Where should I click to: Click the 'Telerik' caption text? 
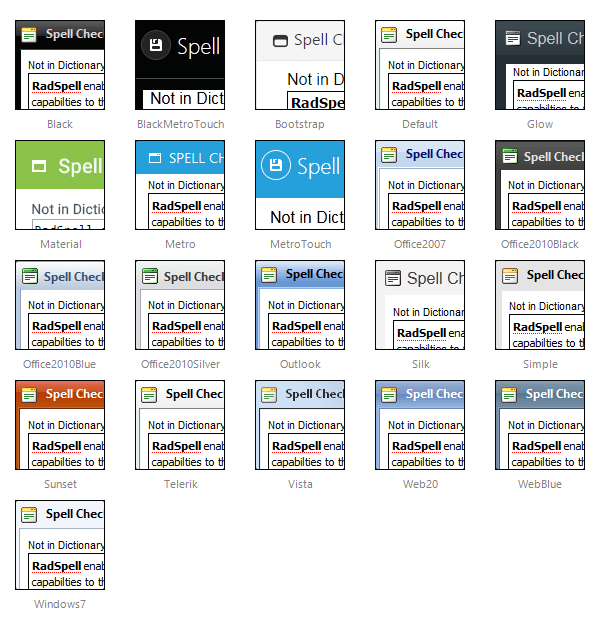(x=180, y=484)
